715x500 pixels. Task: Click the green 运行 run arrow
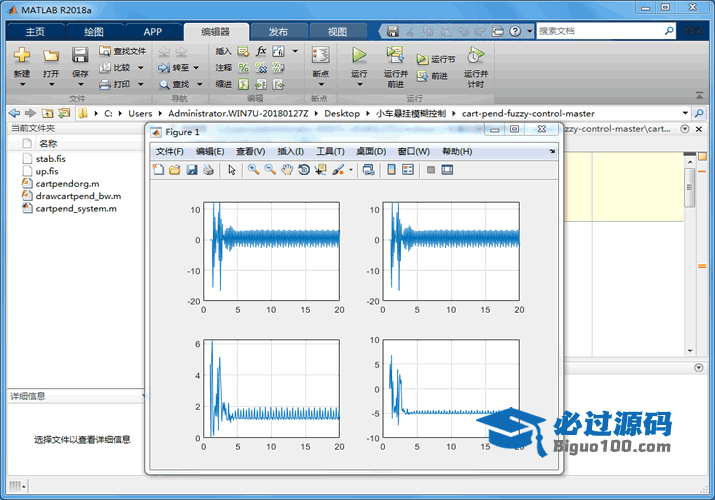(x=359, y=55)
